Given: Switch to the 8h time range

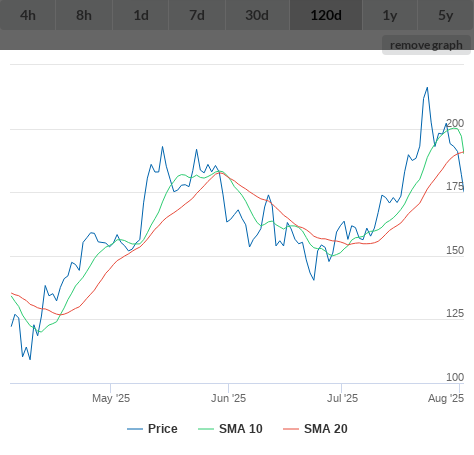Looking at the screenshot, I should click(84, 15).
